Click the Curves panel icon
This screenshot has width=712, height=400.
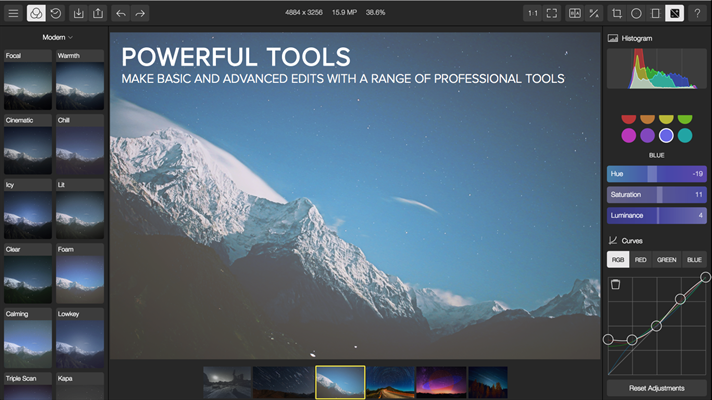pos(613,240)
